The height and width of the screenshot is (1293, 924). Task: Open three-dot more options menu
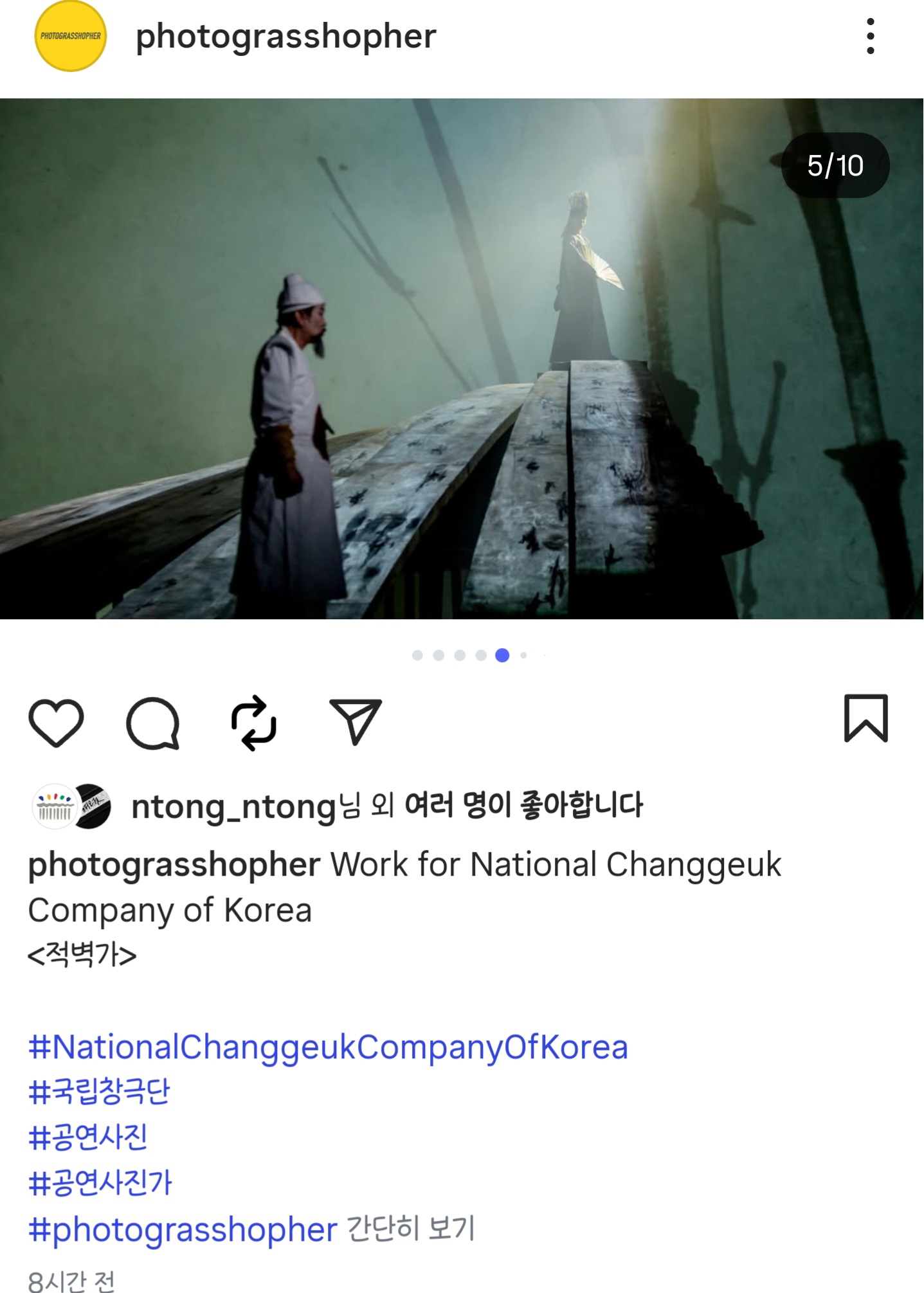pyautogui.click(x=870, y=36)
